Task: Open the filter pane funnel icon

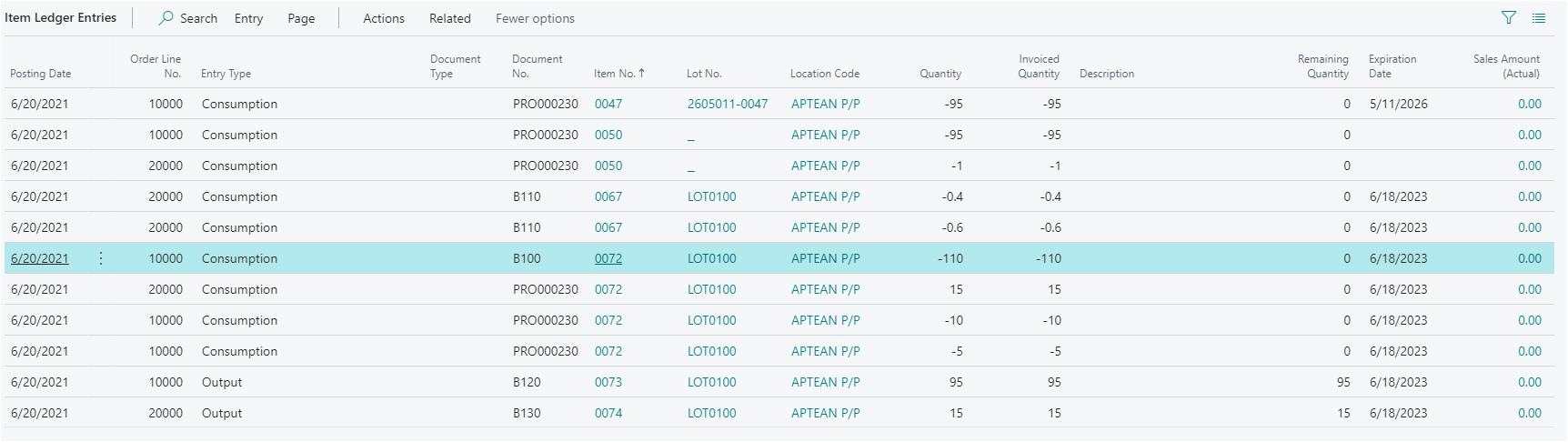Action: (1509, 18)
